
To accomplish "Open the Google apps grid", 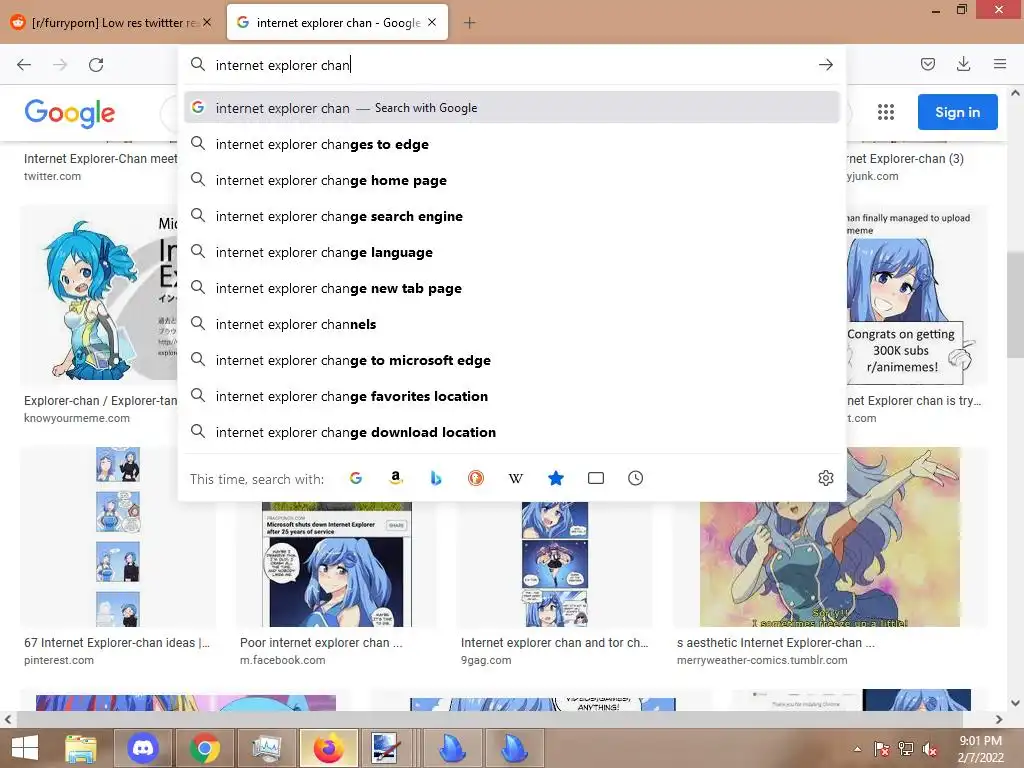I will [x=886, y=112].
